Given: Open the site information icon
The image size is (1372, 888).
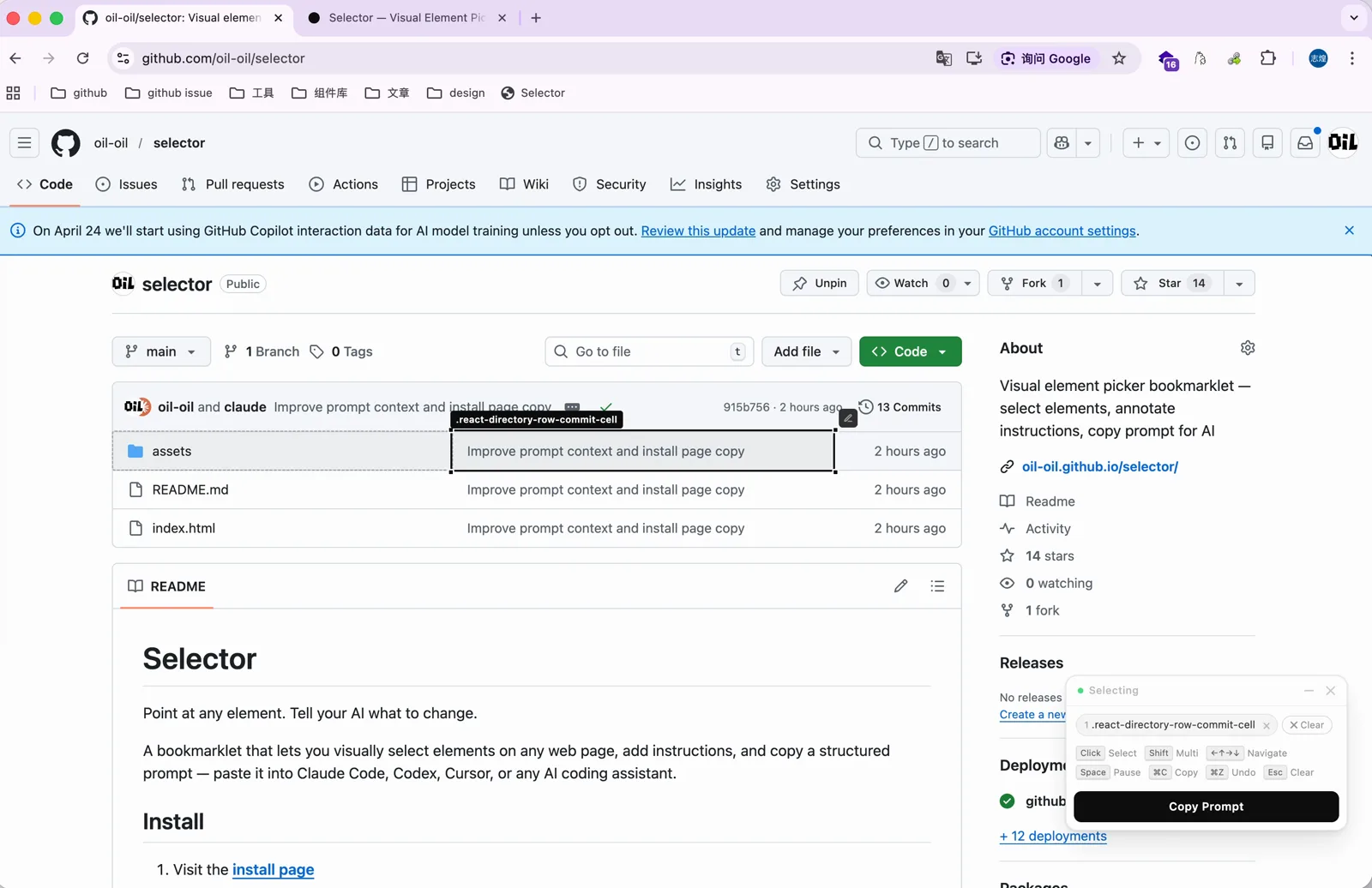Looking at the screenshot, I should (123, 58).
